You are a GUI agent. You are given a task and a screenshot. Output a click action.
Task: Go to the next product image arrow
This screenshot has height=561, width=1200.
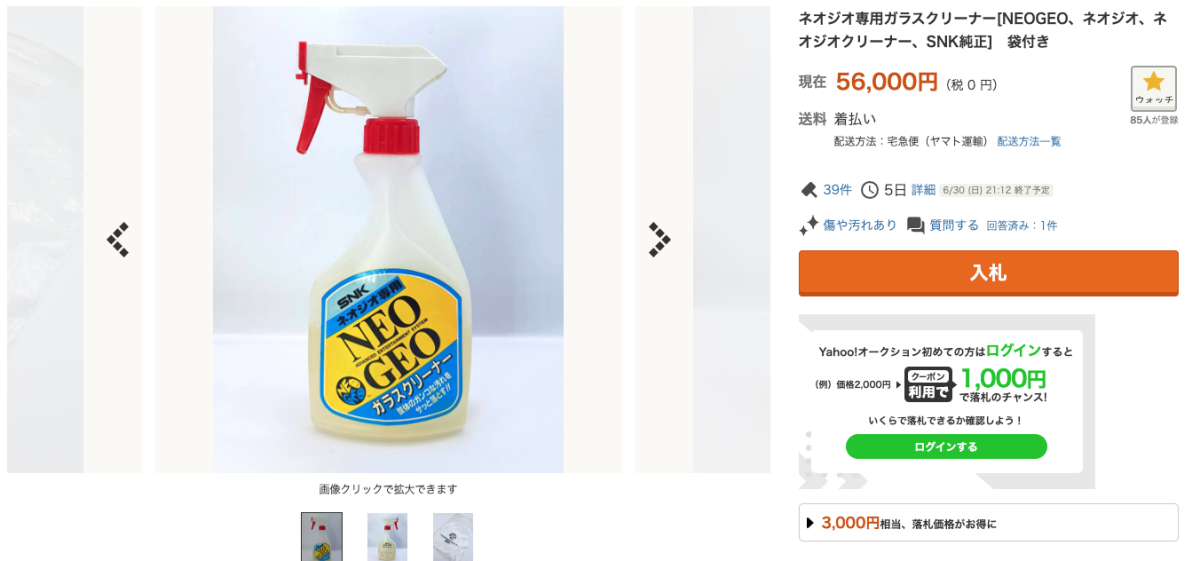[659, 239]
